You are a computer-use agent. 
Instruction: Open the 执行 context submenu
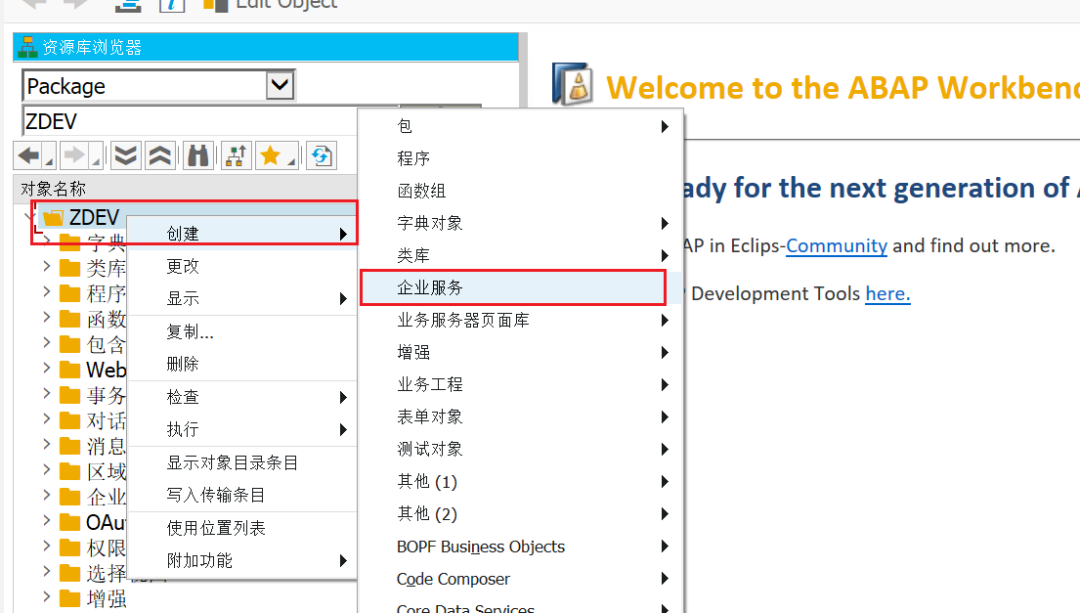(242, 429)
